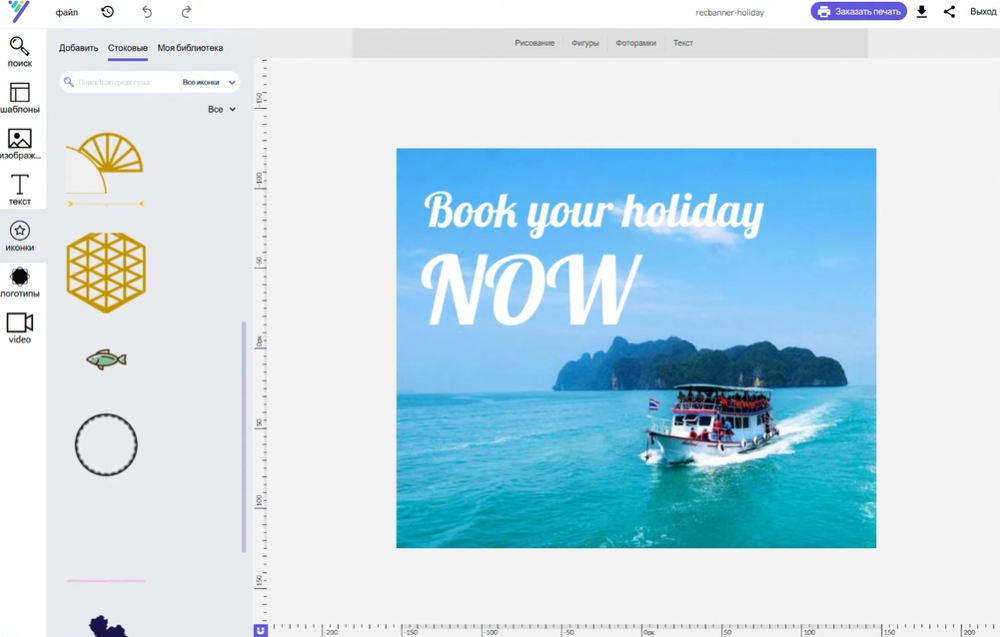Image resolution: width=1000 pixels, height=637 pixels.
Task: Open the icons (иконки) panel
Action: 20,236
